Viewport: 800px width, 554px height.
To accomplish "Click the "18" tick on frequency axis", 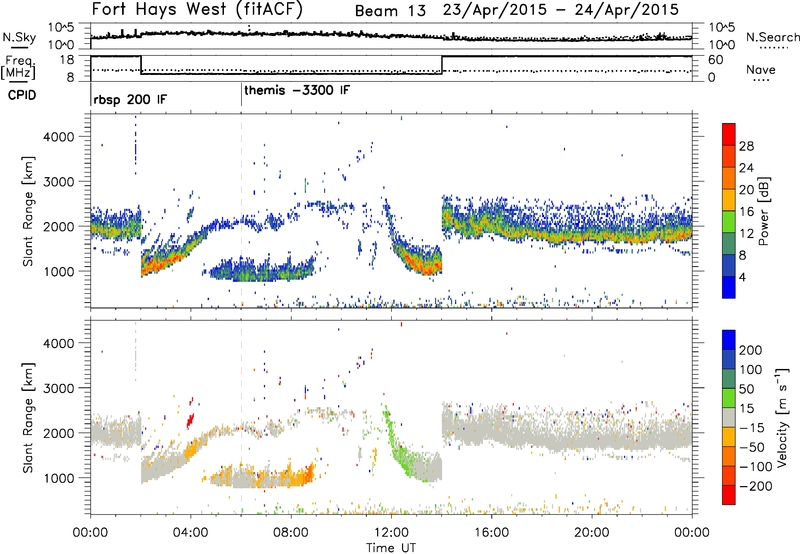I will 67,59.
